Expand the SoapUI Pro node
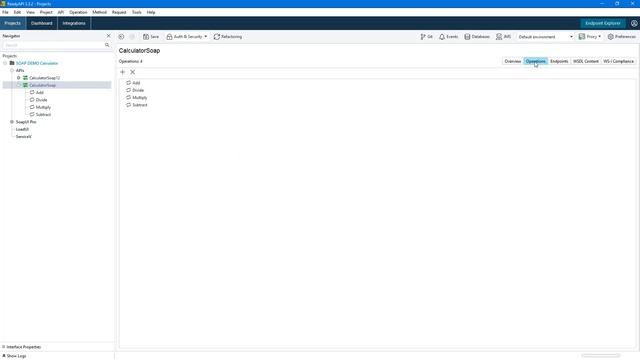 click(12, 122)
